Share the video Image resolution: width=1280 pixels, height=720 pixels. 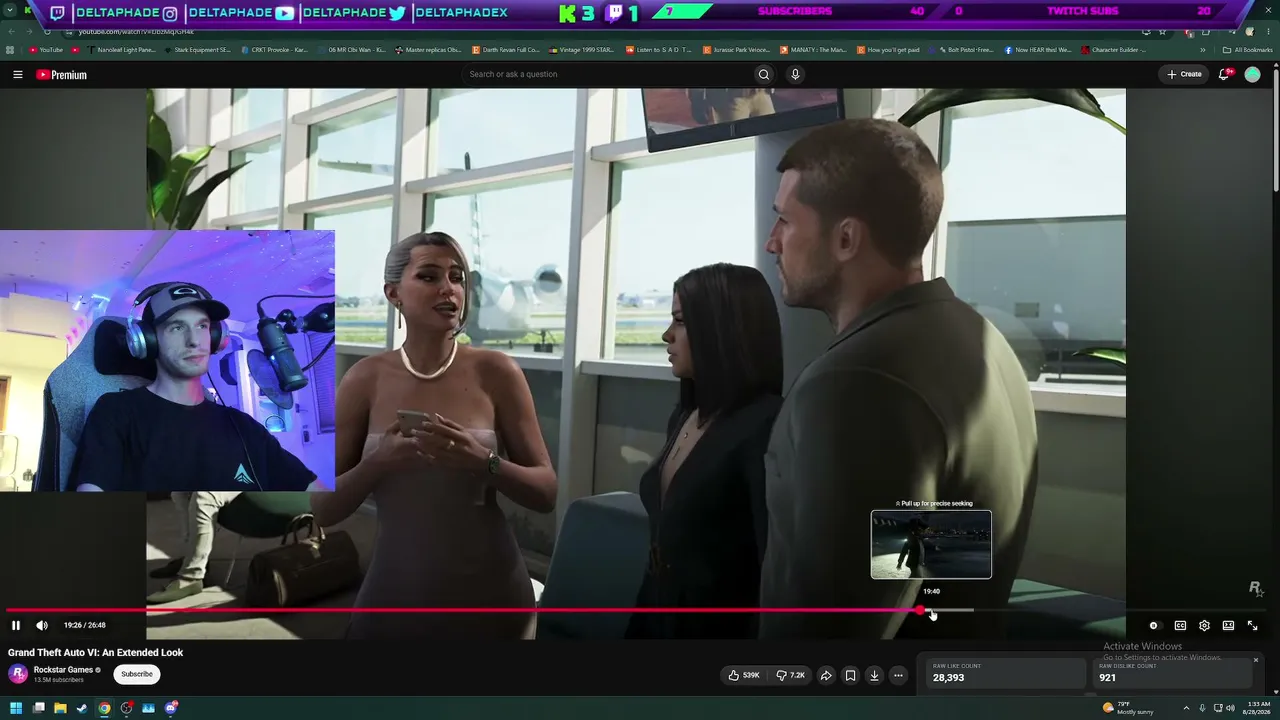click(826, 675)
